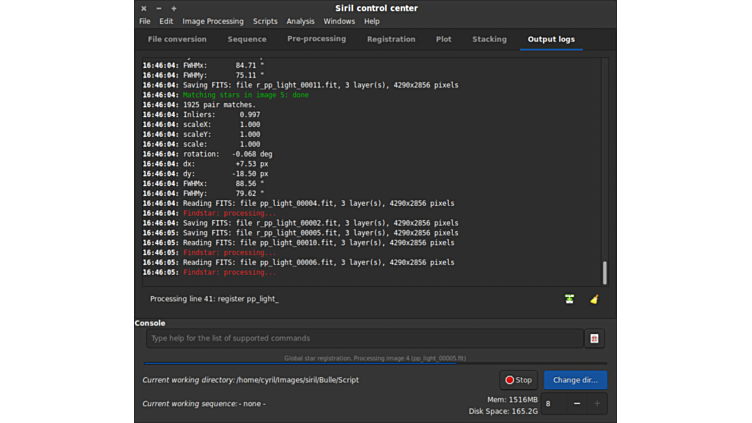Click the output log vertical scrollbar
Viewport: 752px width, 423px height.
[604, 272]
